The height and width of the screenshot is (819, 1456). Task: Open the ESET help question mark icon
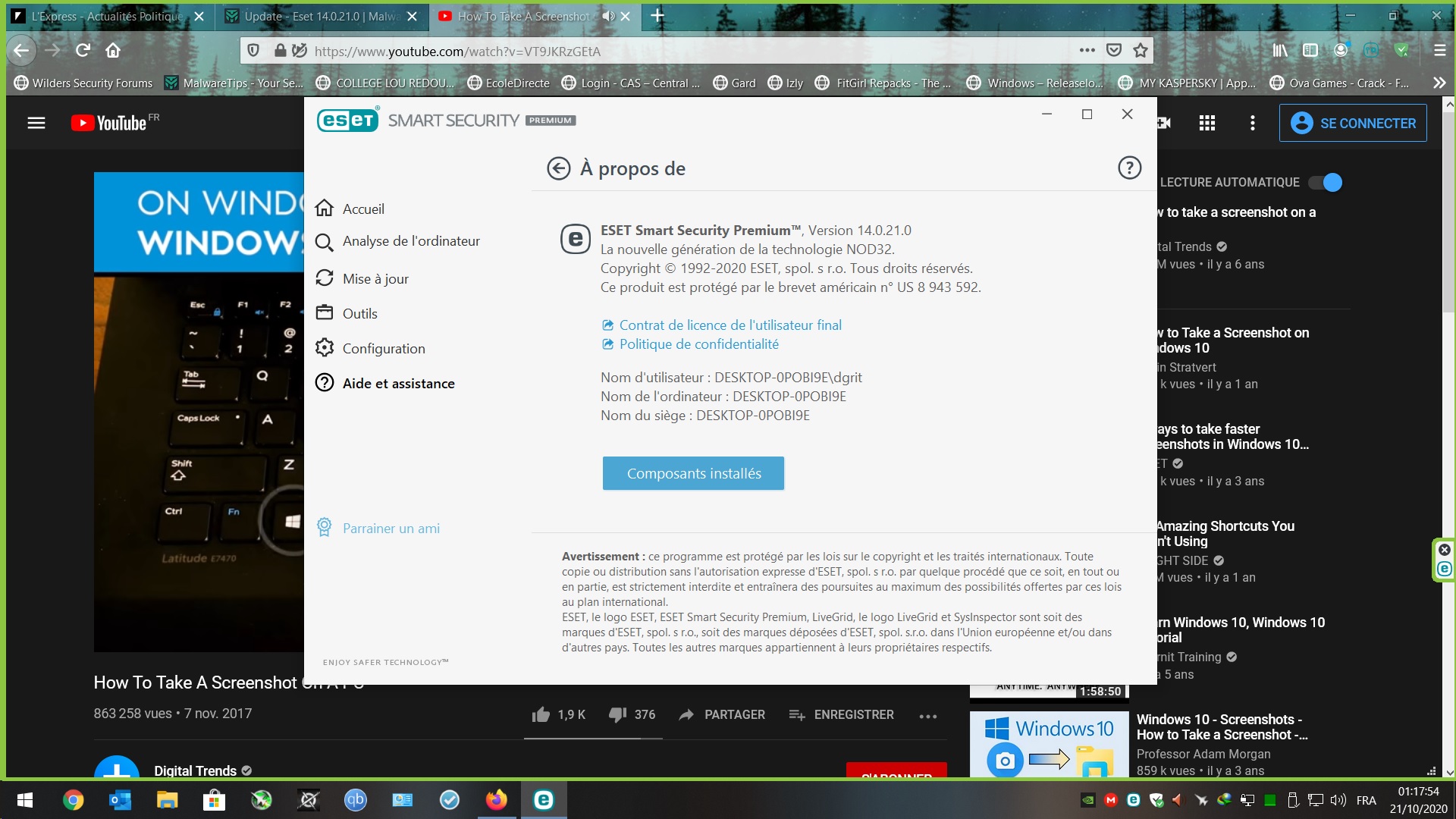click(x=1129, y=168)
